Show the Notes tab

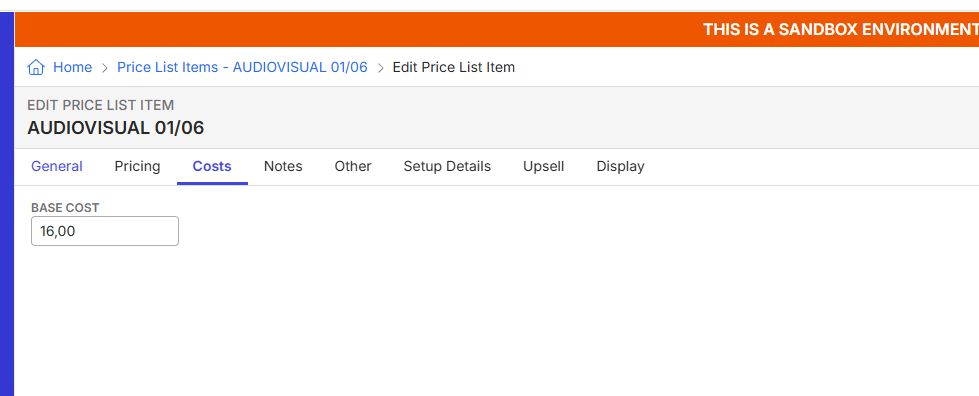(x=283, y=166)
